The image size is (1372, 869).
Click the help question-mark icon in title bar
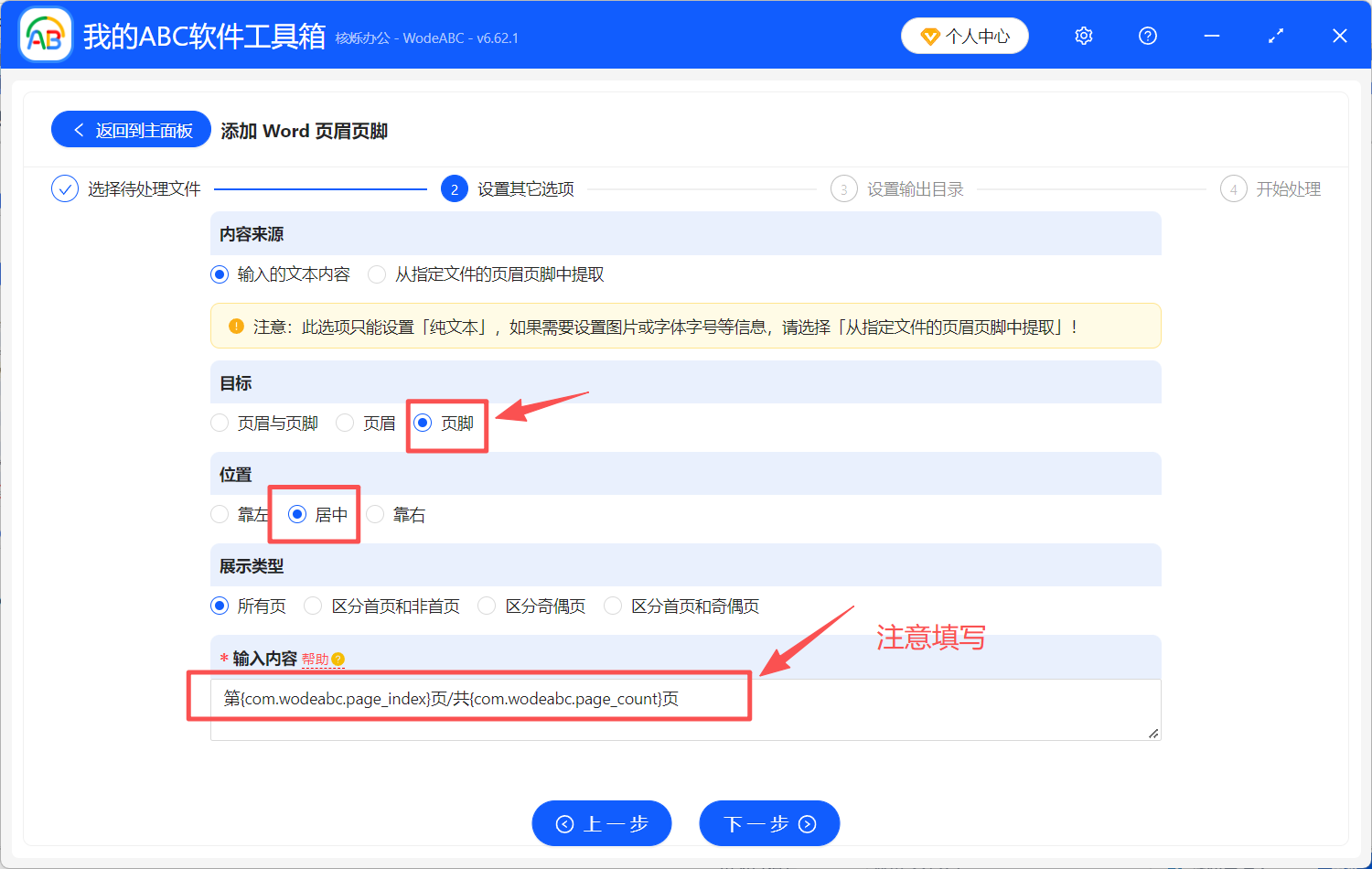pos(1147,35)
